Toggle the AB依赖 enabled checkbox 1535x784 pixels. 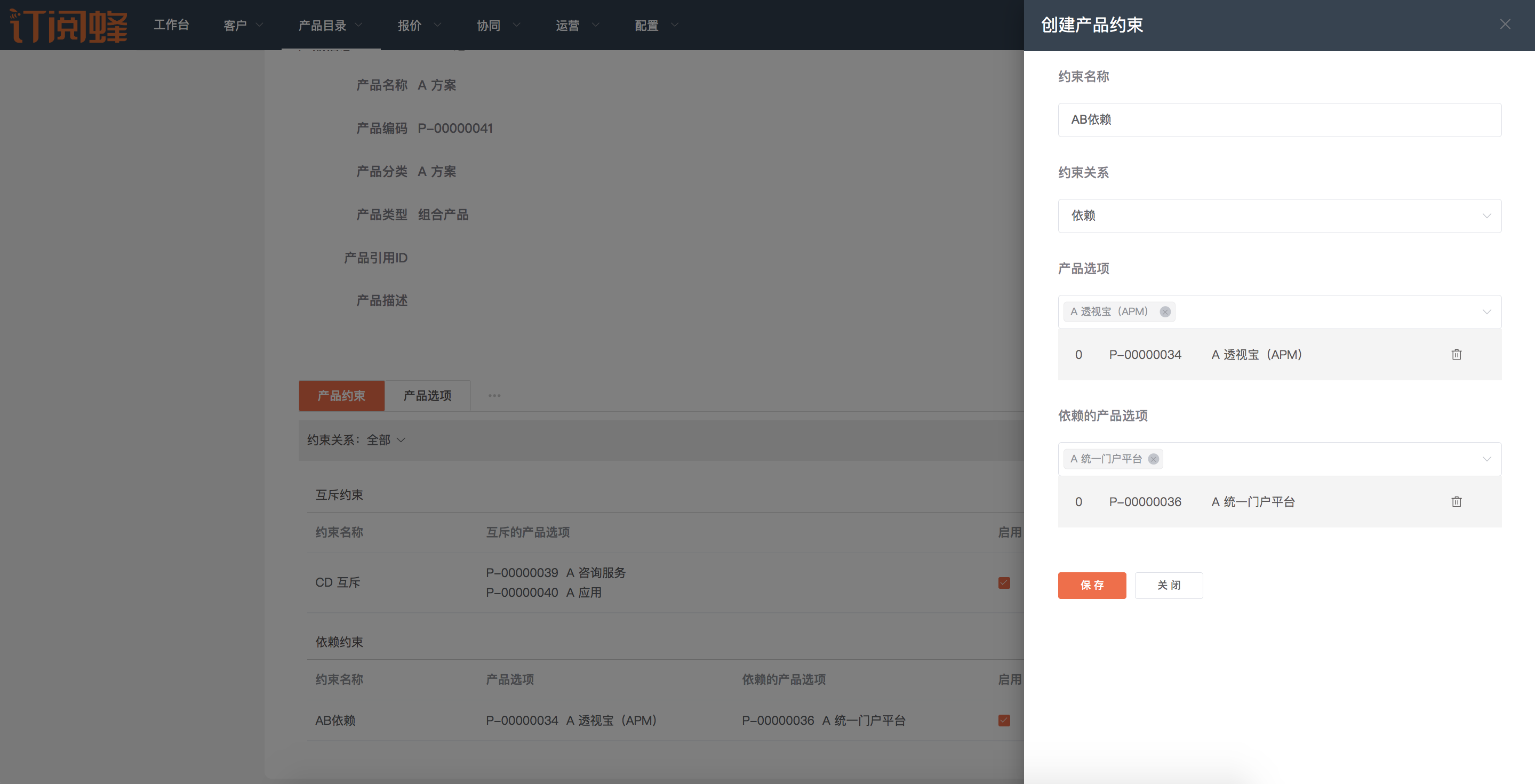(1003, 720)
